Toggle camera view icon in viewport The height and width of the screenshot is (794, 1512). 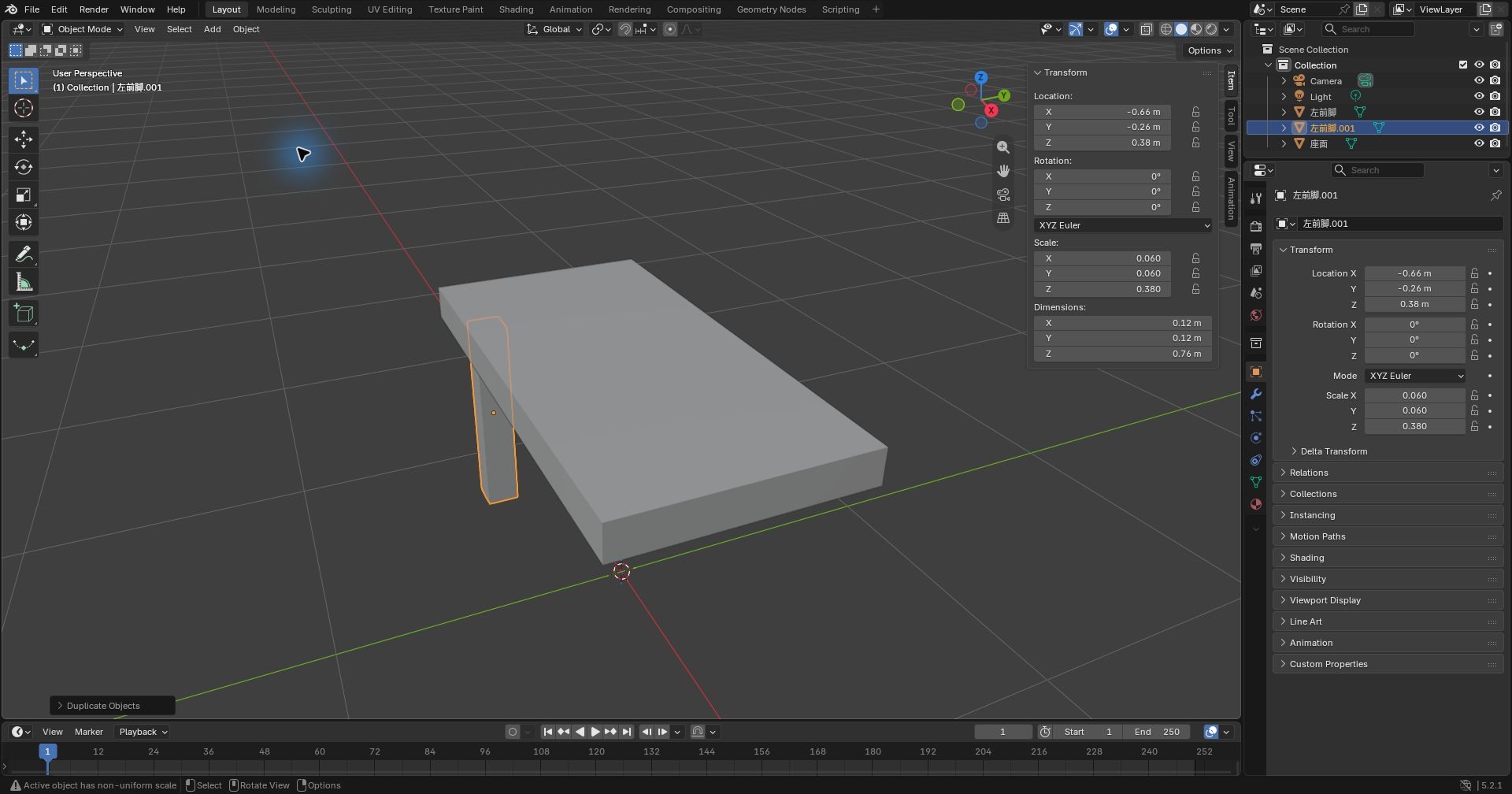click(1003, 195)
